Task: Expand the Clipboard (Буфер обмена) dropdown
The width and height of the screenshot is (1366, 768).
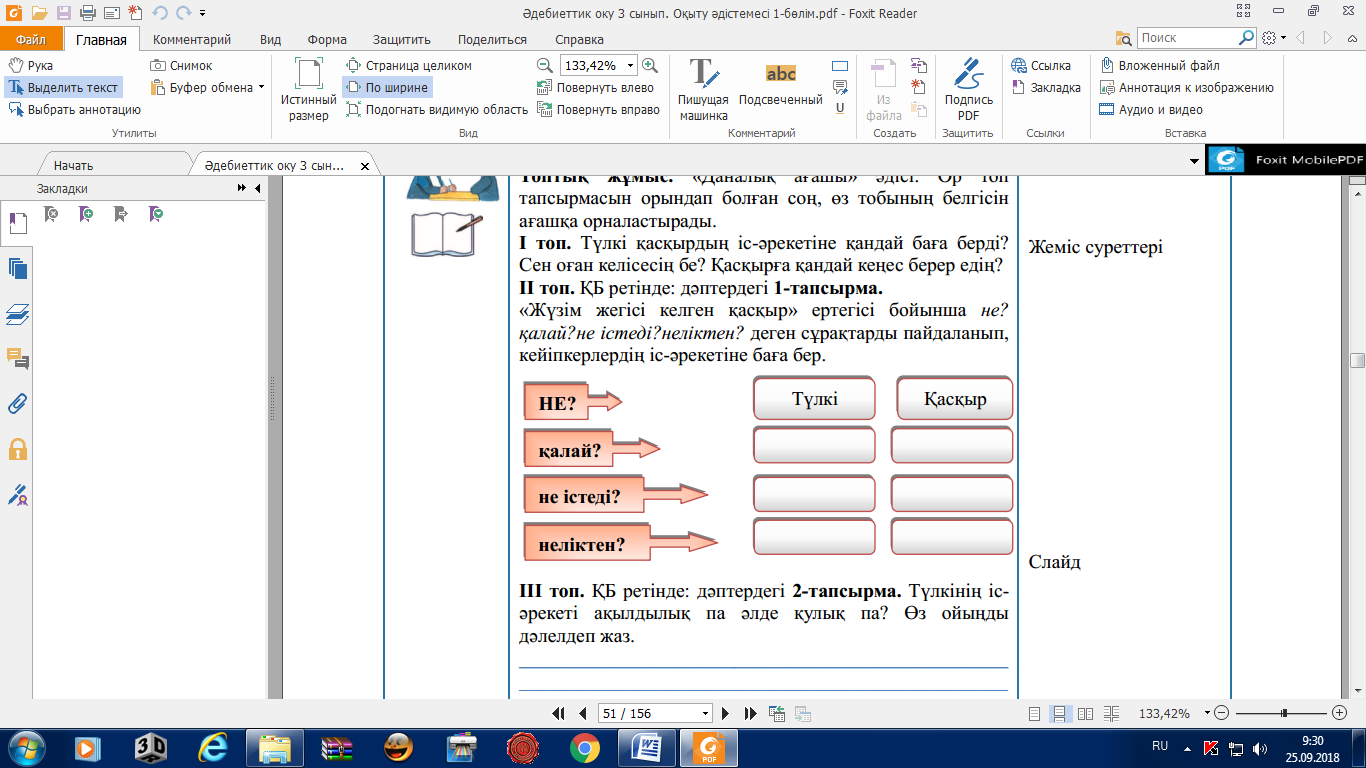Action: click(x=261, y=88)
